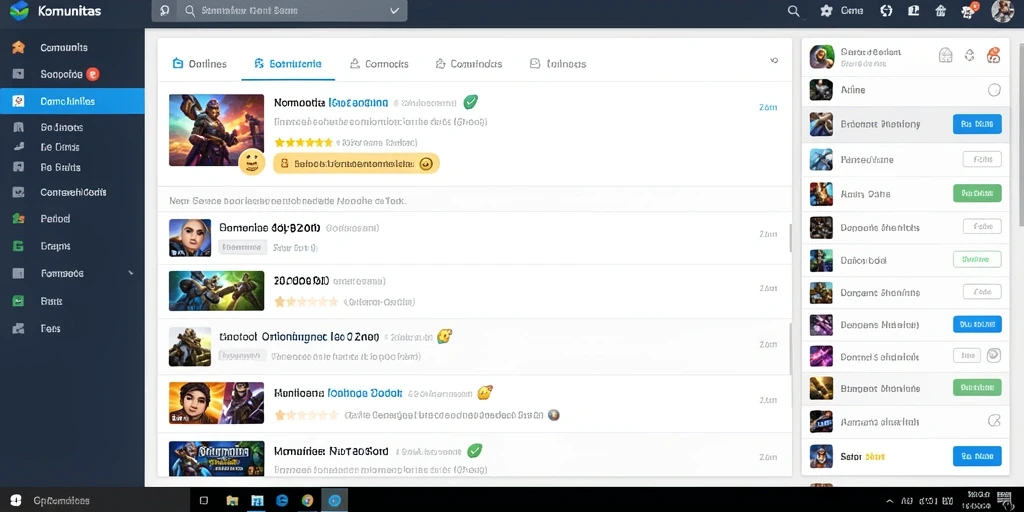This screenshot has width=1024, height=512.
Task: Open the magnifier search icon in top bar
Action: click(793, 10)
